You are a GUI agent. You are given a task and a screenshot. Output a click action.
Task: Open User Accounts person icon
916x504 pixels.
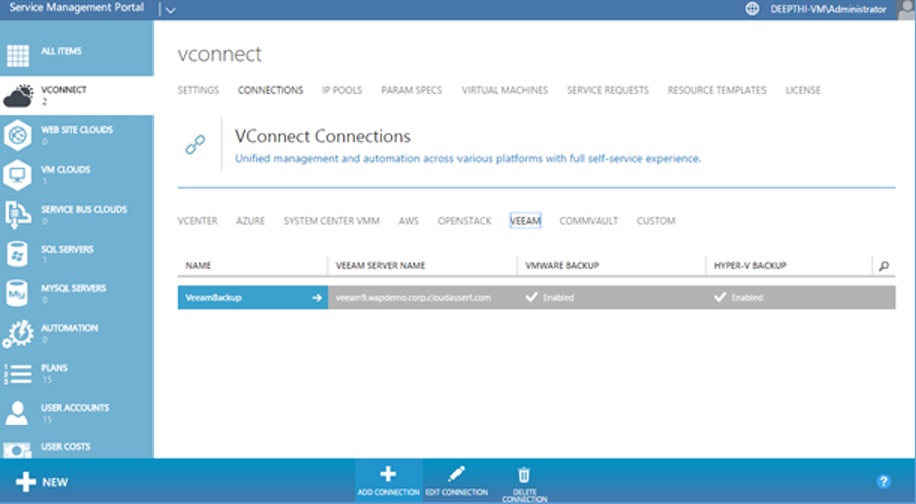pos(17,413)
